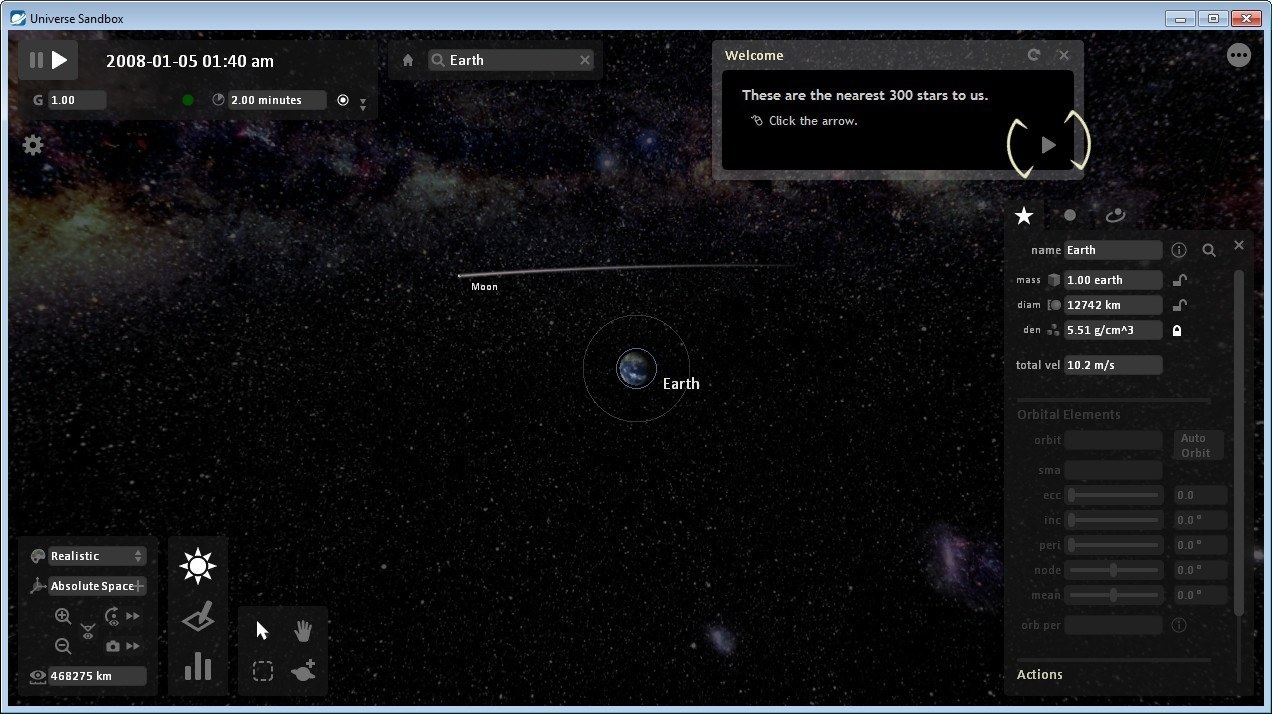Click the home icon next to search
The image size is (1272, 714).
click(x=408, y=60)
